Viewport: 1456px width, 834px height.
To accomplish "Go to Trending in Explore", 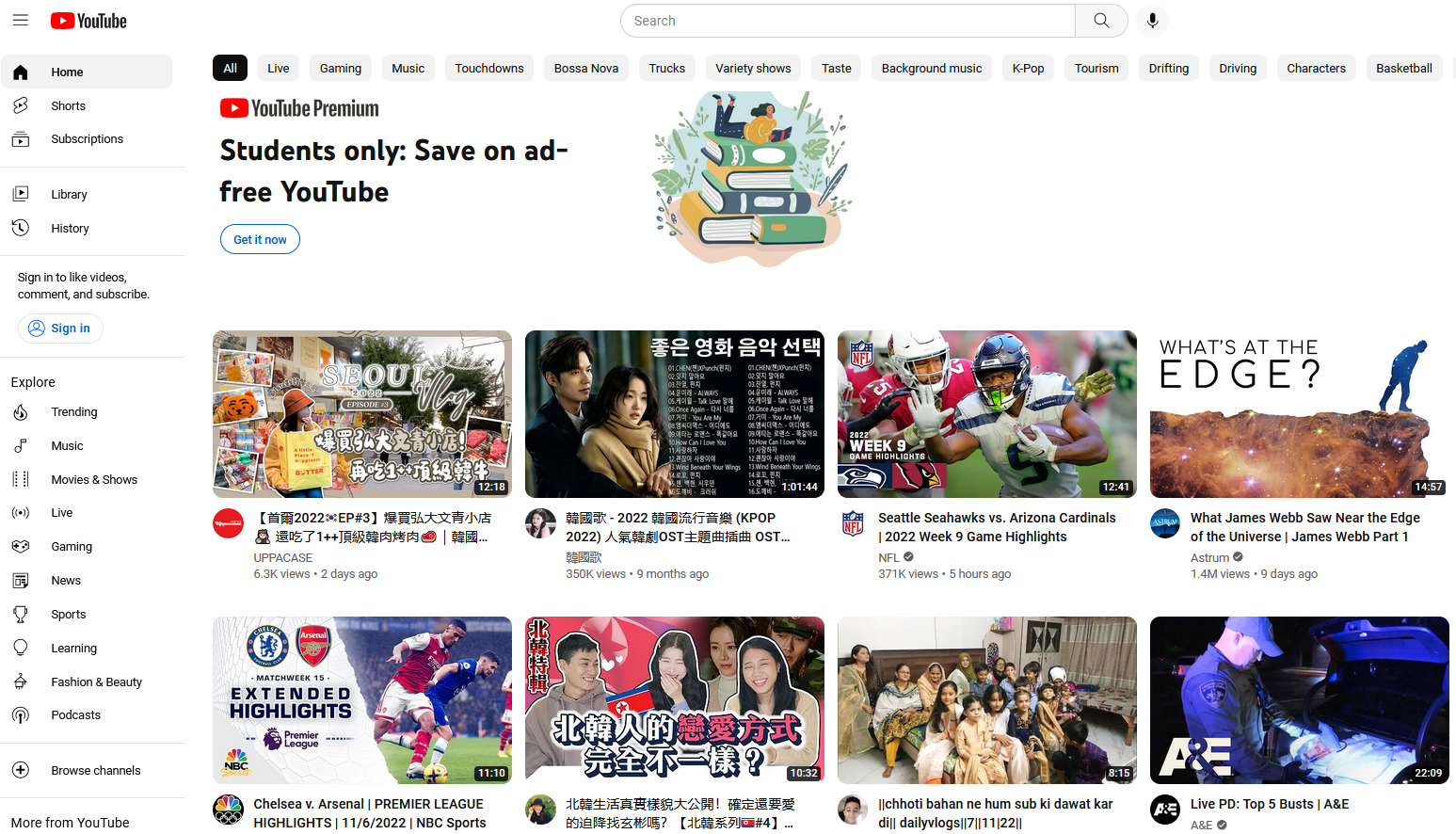I will [73, 412].
